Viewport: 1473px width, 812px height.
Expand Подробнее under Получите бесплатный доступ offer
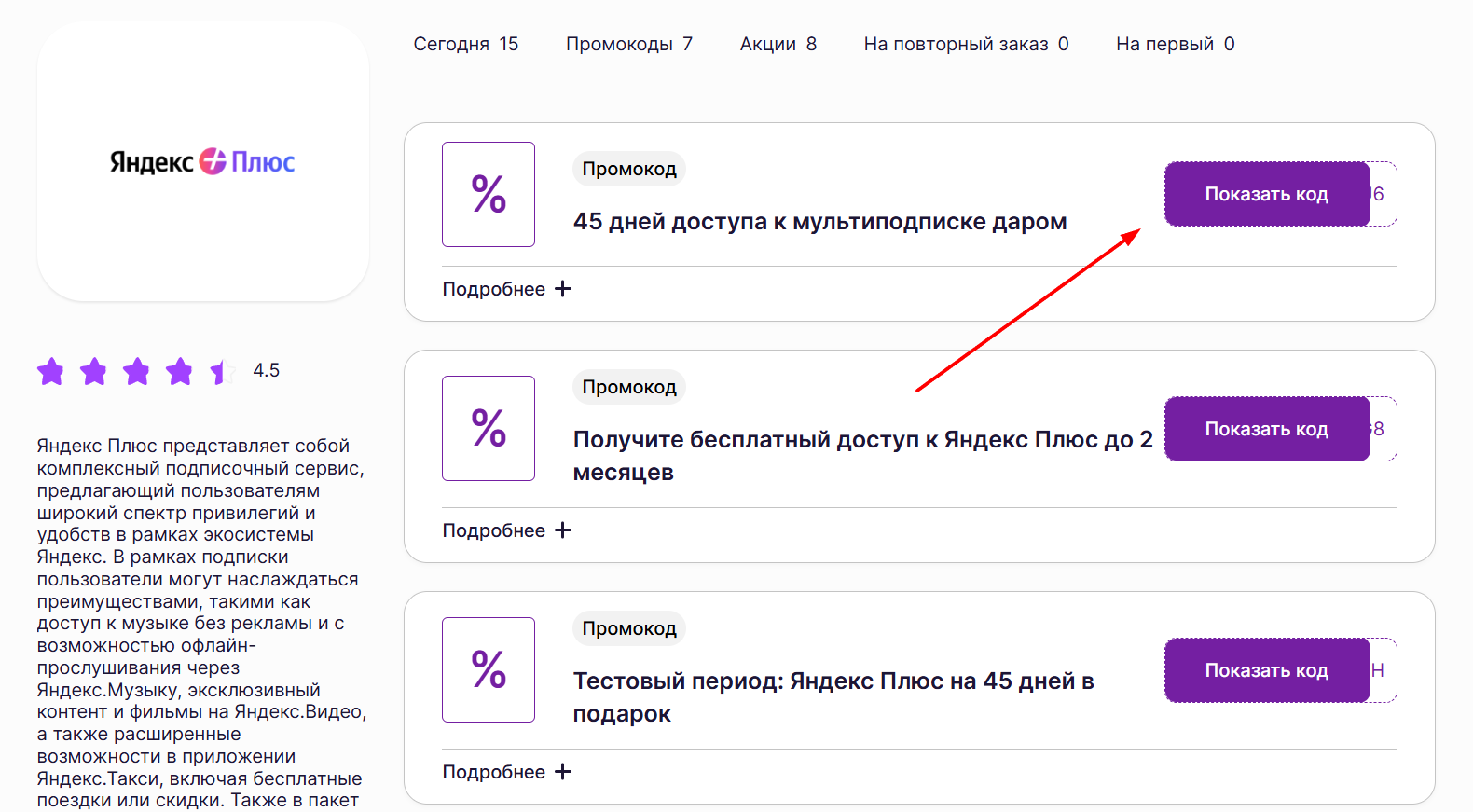pos(507,530)
